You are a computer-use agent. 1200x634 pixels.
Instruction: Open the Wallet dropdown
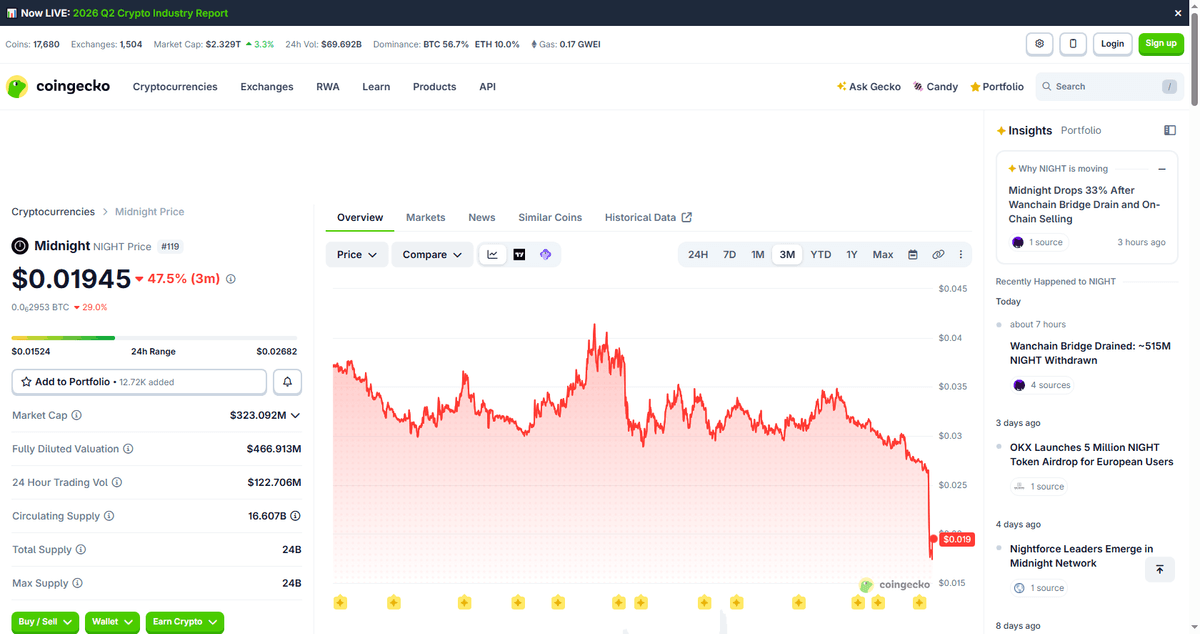click(112, 622)
